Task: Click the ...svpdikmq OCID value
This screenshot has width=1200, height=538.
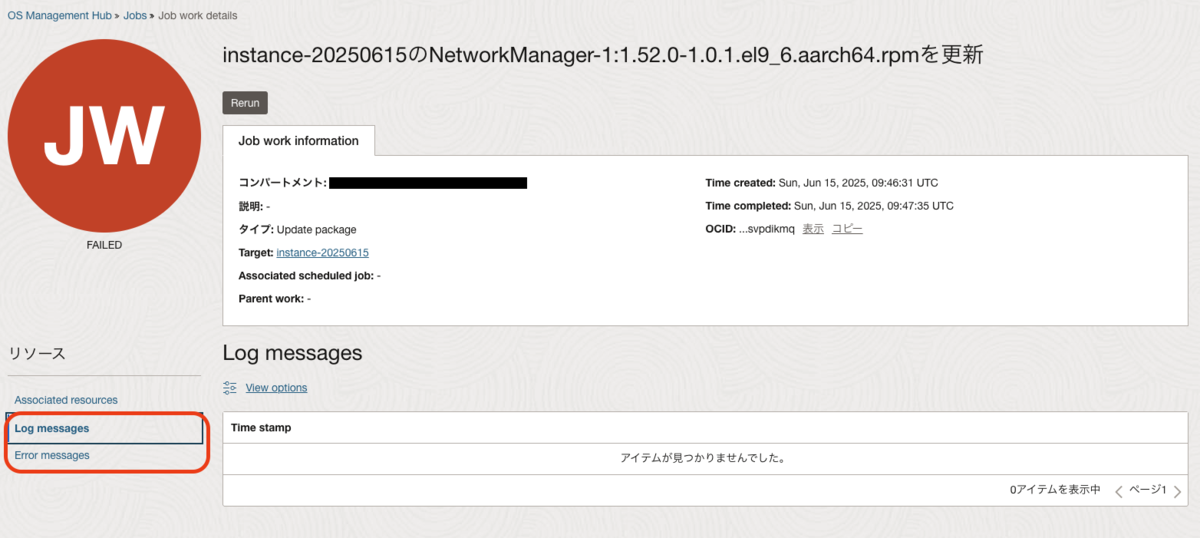Action: (766, 229)
